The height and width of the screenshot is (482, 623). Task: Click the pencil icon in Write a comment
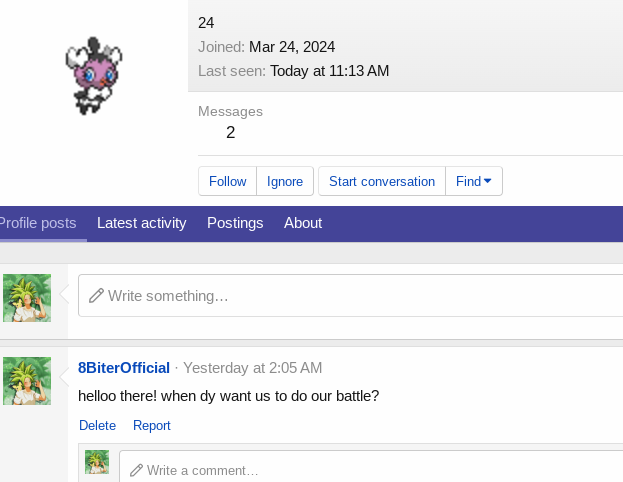coord(136,470)
